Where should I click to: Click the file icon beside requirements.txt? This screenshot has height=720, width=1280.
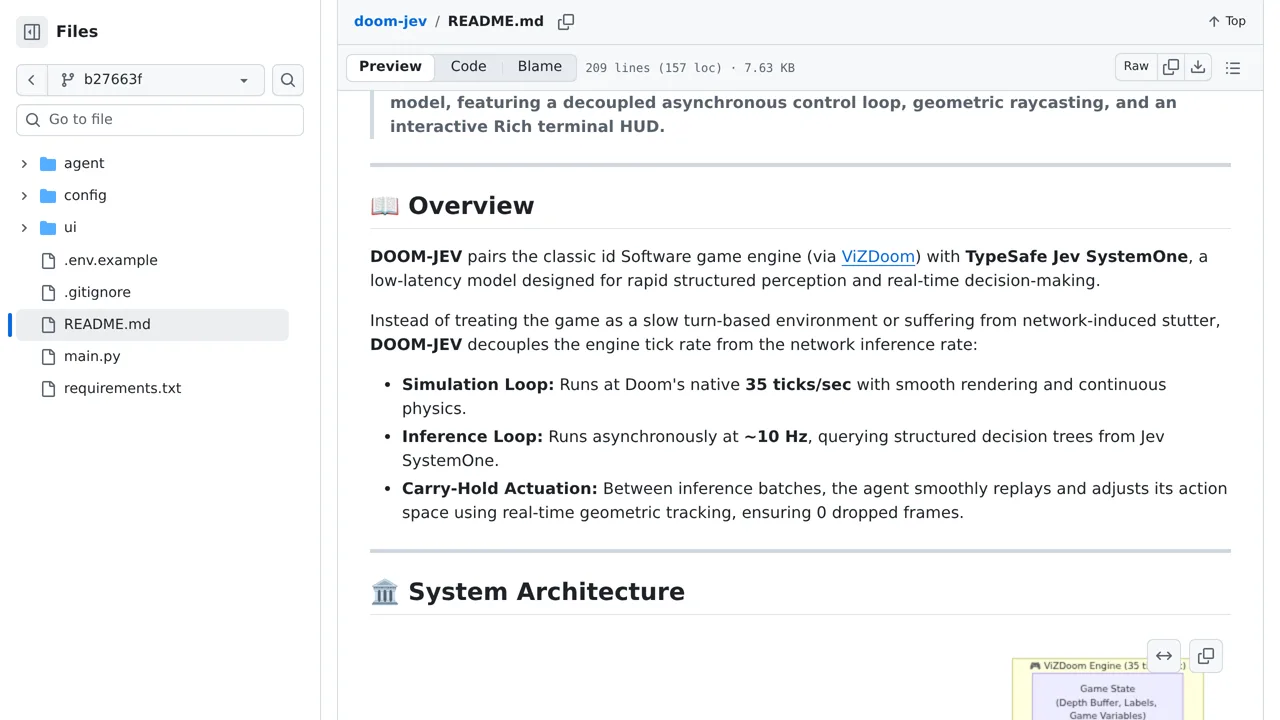click(x=48, y=388)
